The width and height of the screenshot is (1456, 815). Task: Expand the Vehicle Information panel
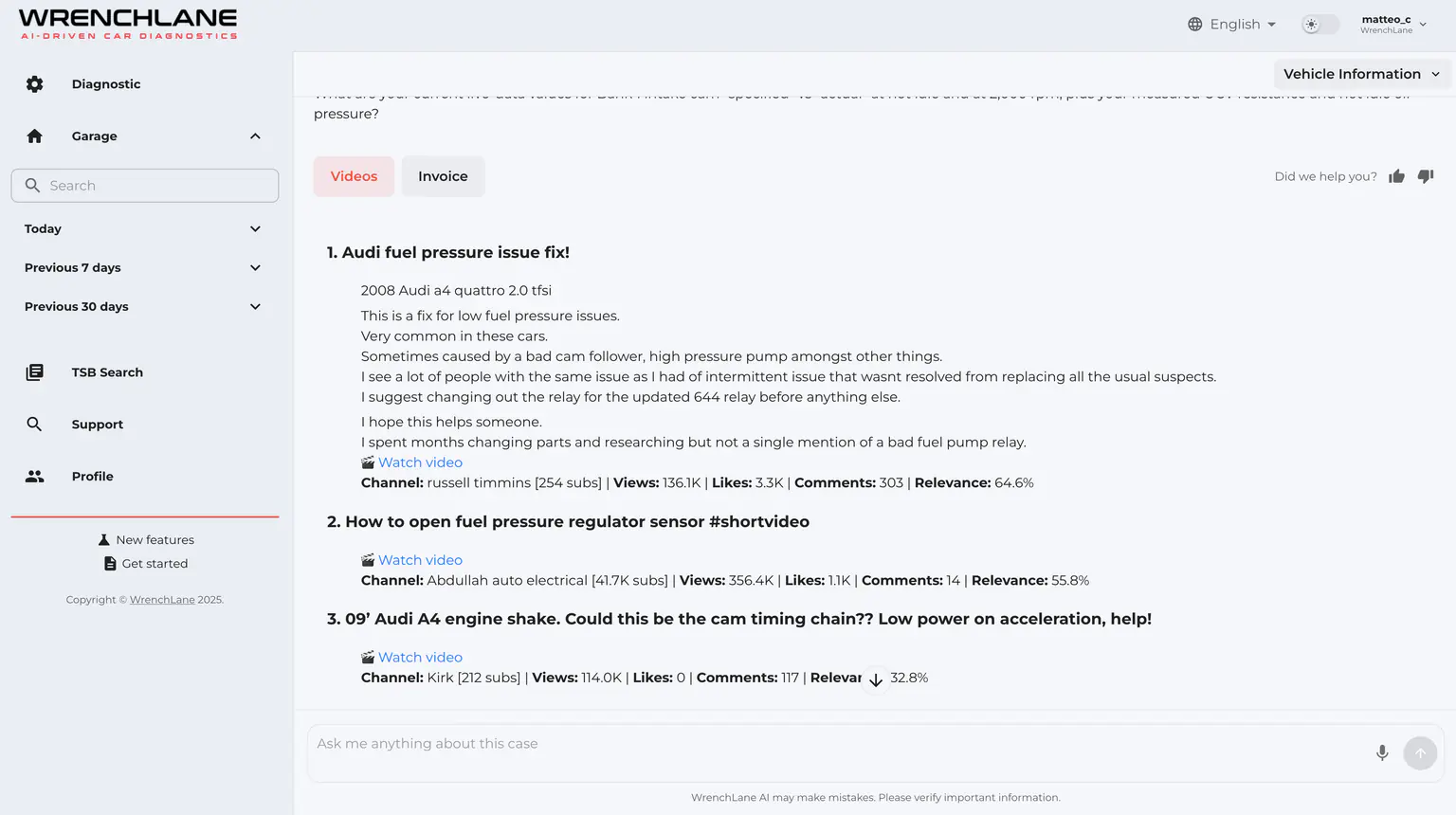tap(1361, 74)
